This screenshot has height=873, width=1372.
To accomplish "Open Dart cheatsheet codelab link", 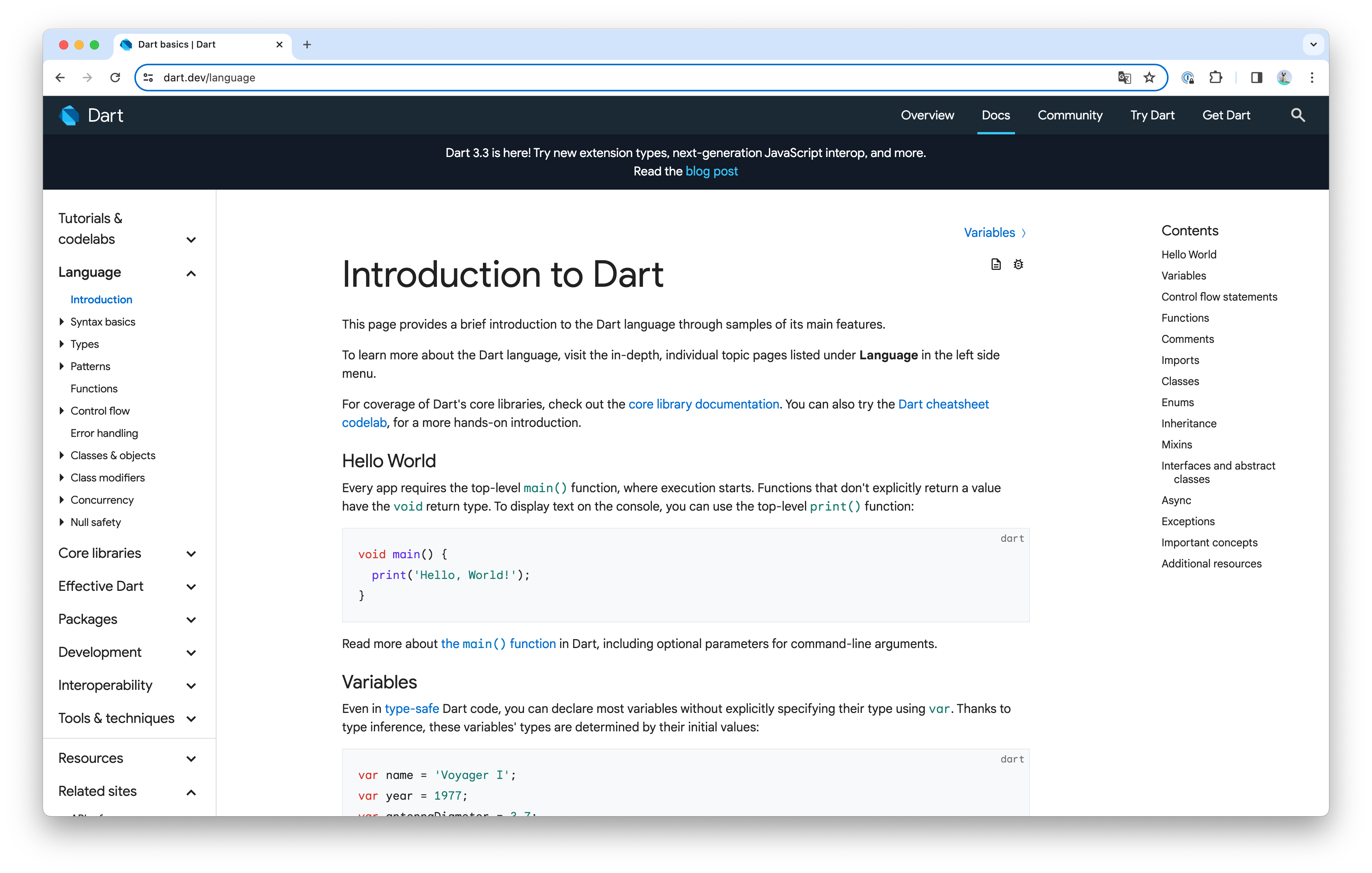I will coord(944,404).
